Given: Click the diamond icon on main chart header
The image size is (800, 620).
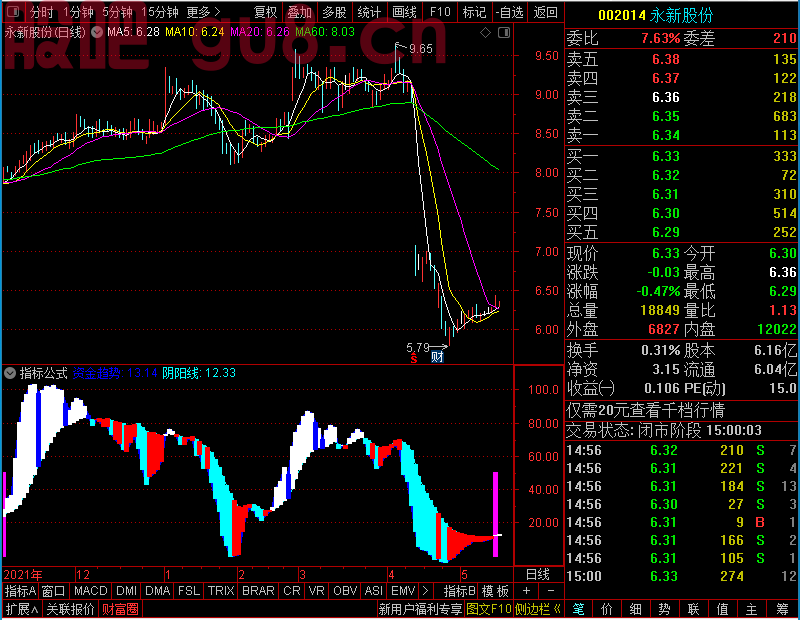Looking at the screenshot, I should tap(485, 33).
